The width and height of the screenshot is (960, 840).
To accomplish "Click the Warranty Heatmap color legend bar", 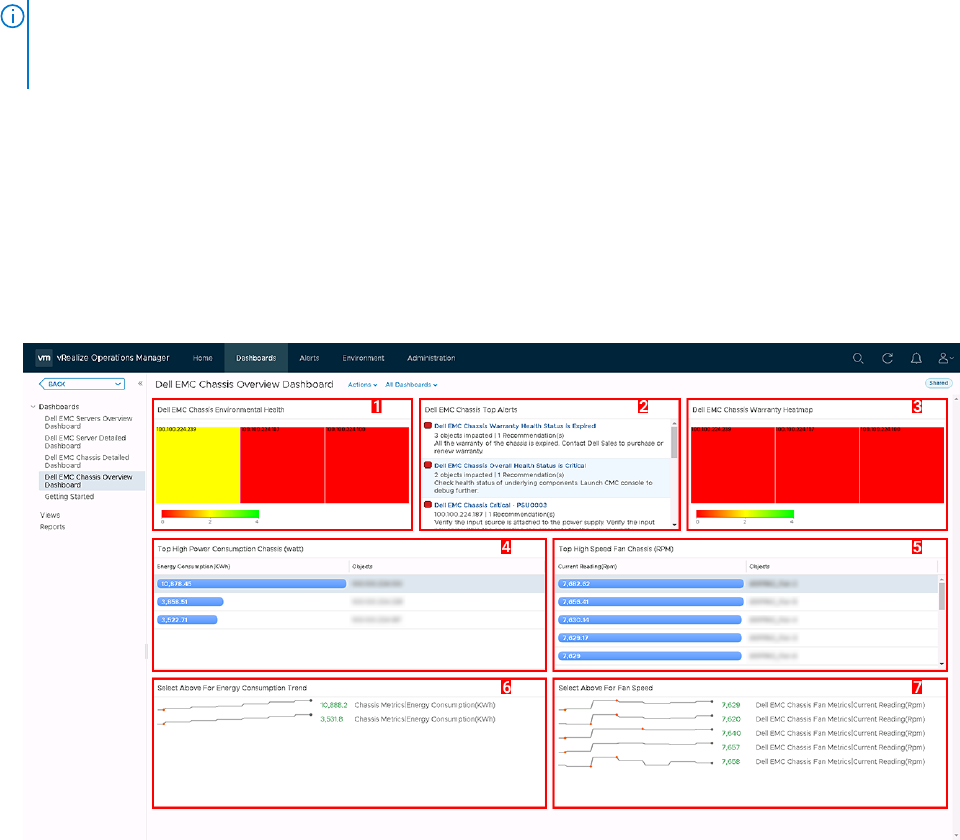I will click(x=745, y=514).
